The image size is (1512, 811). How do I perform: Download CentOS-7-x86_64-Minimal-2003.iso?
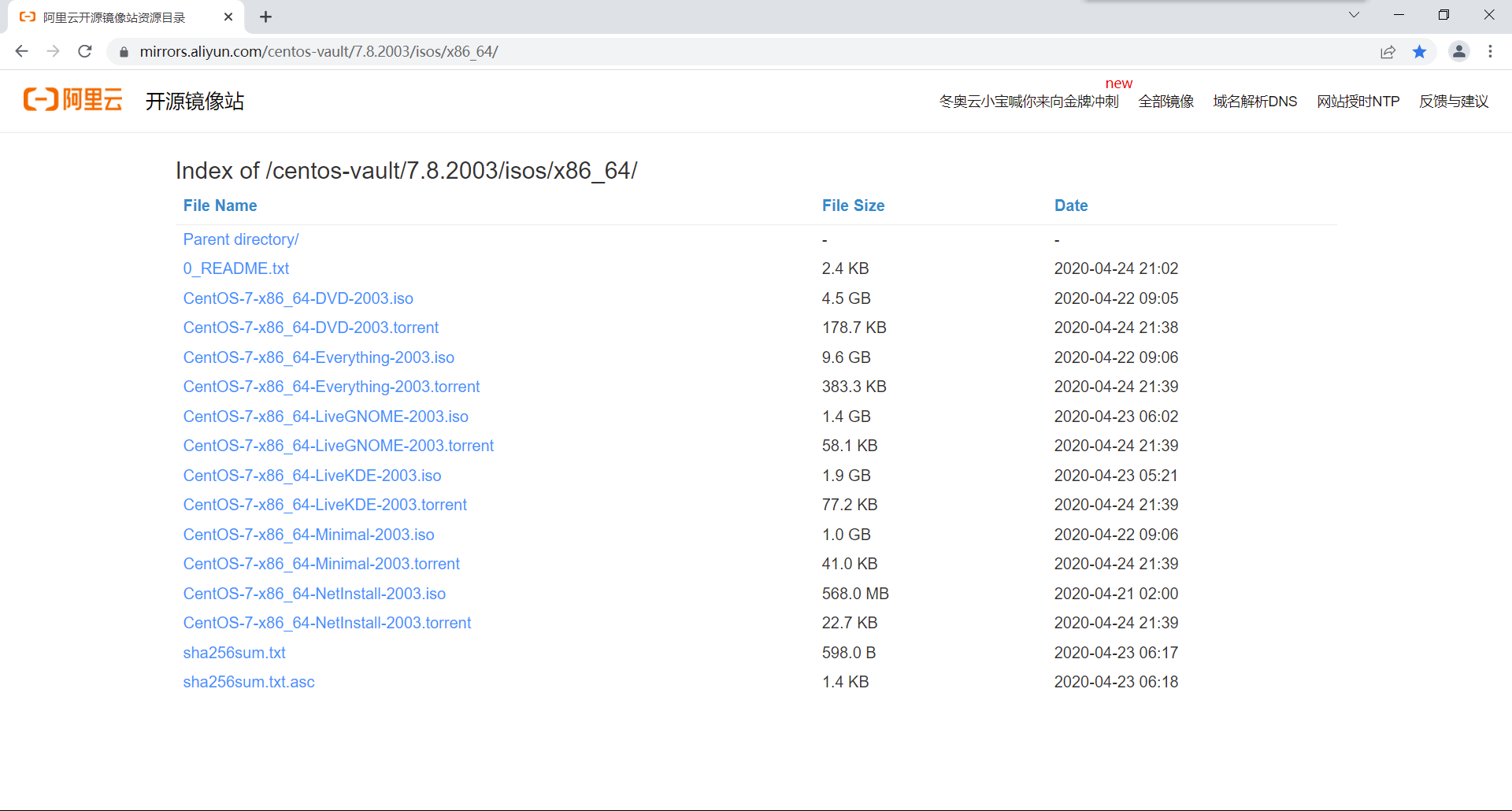pyautogui.click(x=308, y=534)
